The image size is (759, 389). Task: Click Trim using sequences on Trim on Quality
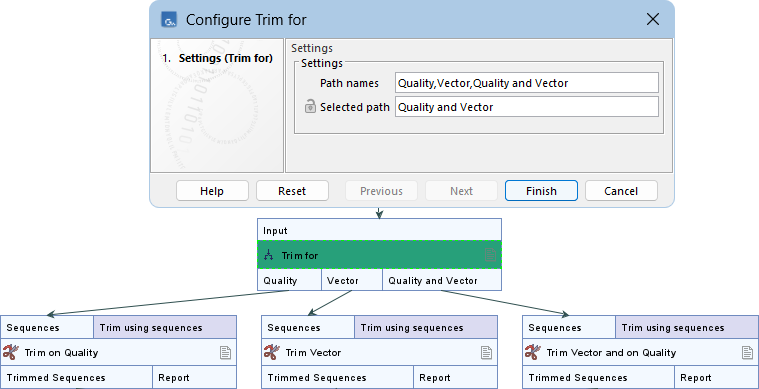coord(165,328)
